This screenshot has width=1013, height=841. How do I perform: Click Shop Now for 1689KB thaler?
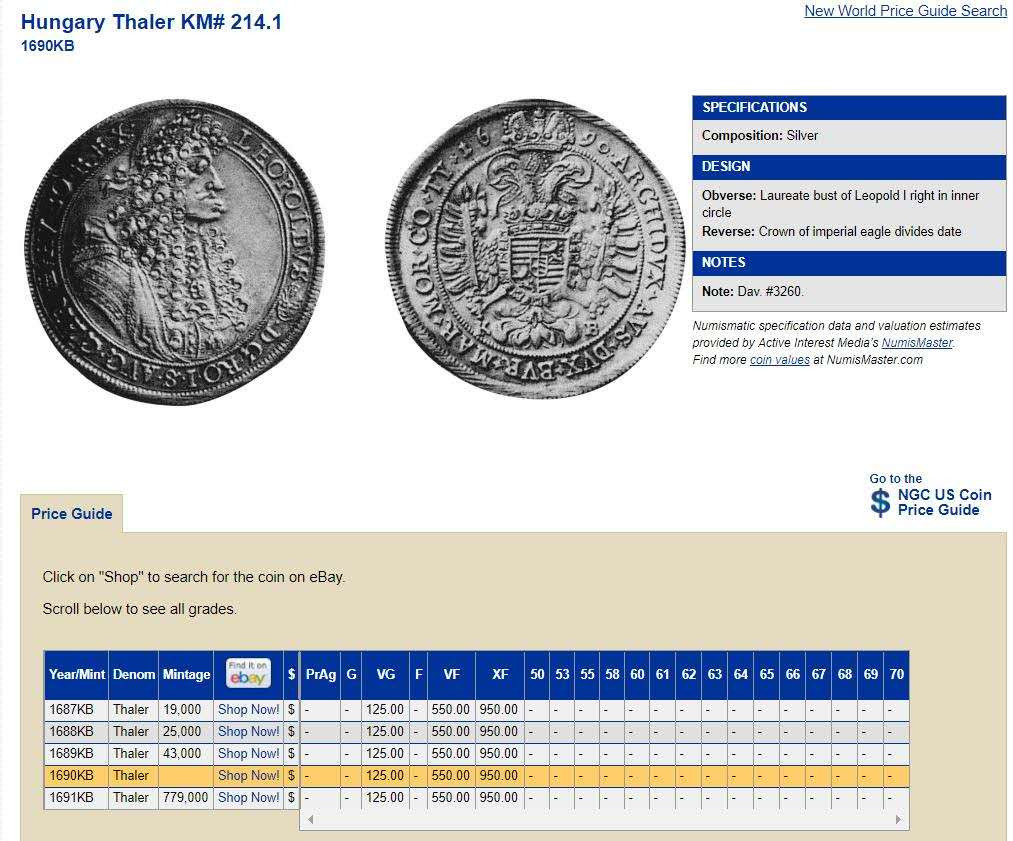248,753
